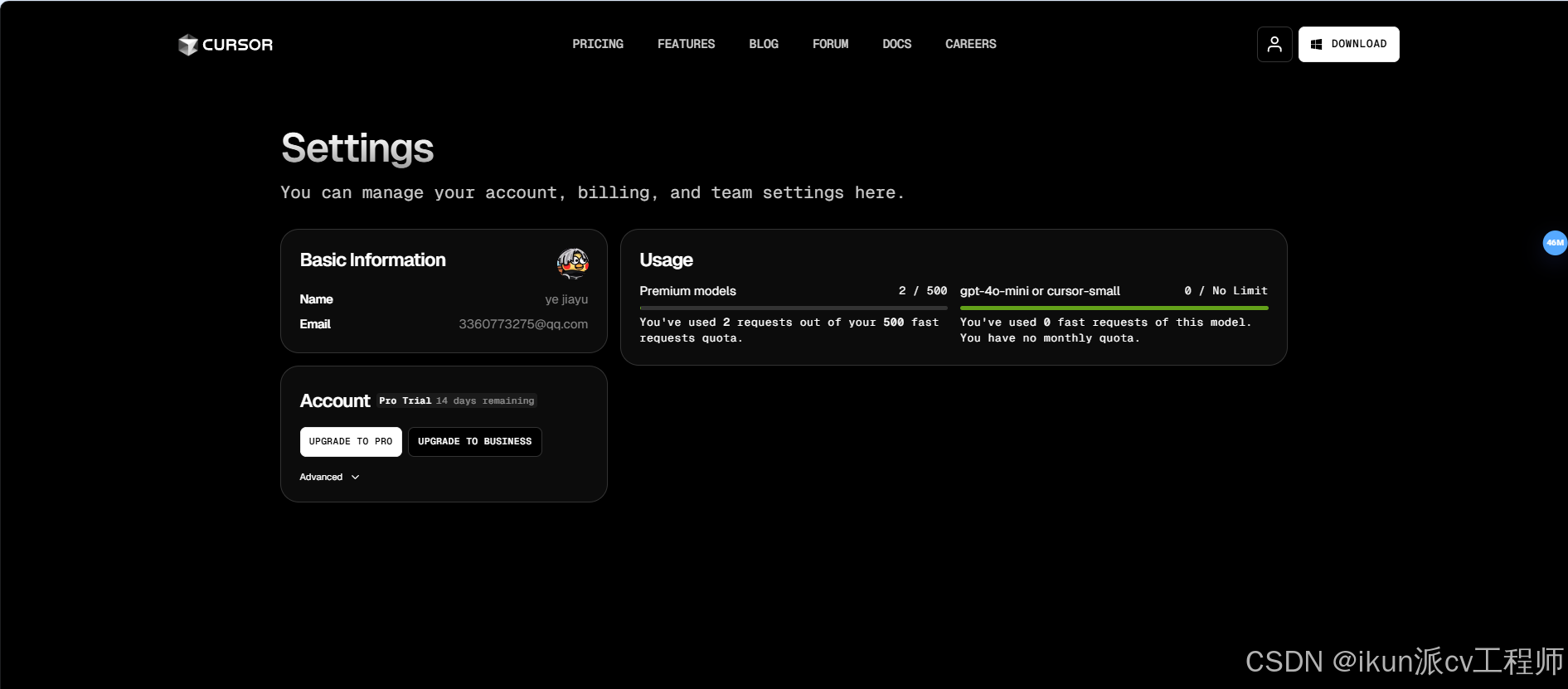Image resolution: width=1568 pixels, height=689 pixels.
Task: Click the Windows logo in Download button
Action: (x=1316, y=45)
